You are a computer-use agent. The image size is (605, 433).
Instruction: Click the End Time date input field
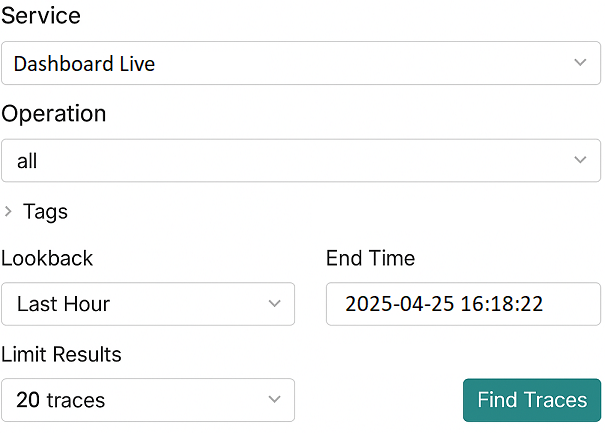click(463, 304)
